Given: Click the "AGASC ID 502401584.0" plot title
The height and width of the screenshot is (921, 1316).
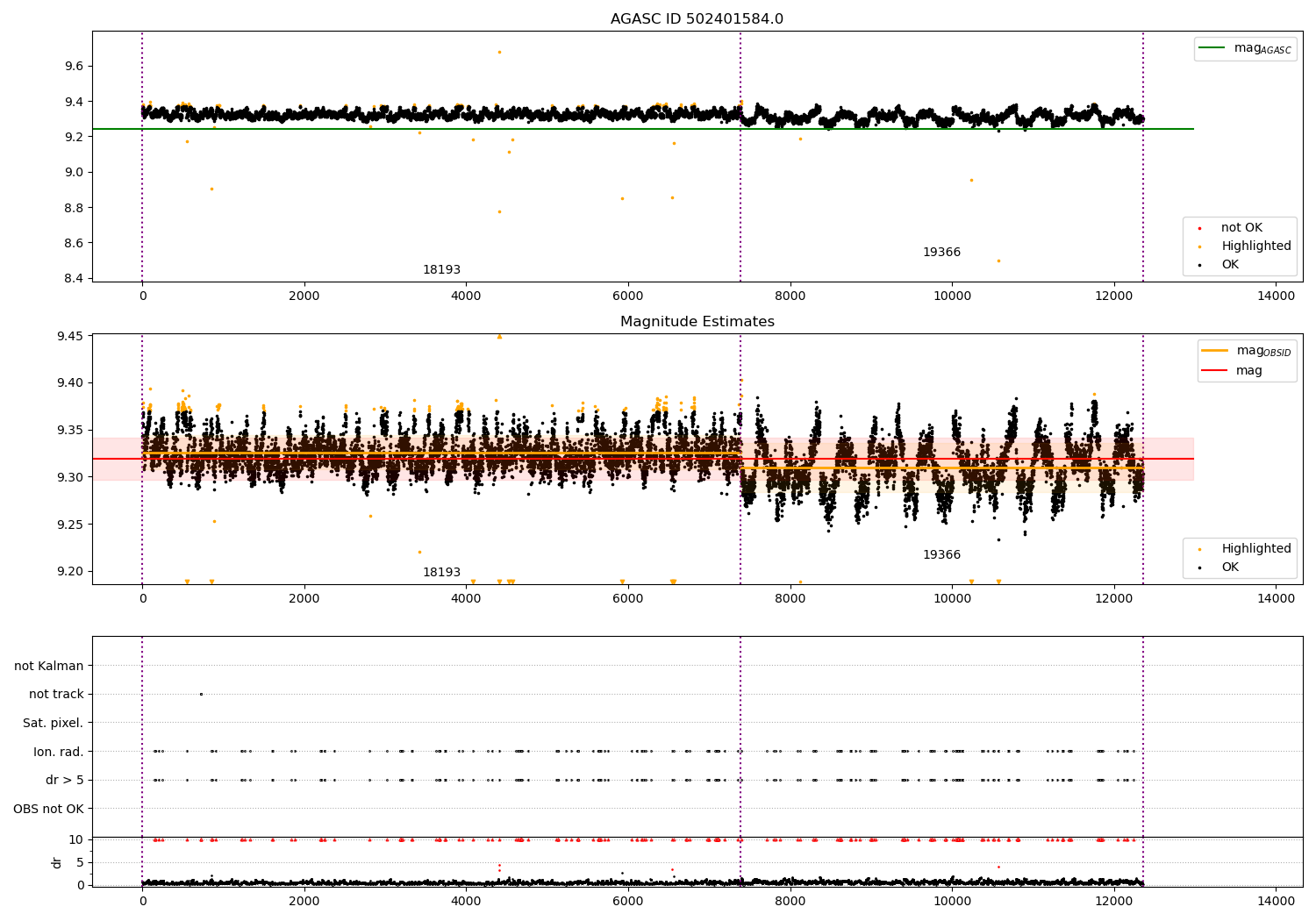Looking at the screenshot, I should (x=697, y=19).
